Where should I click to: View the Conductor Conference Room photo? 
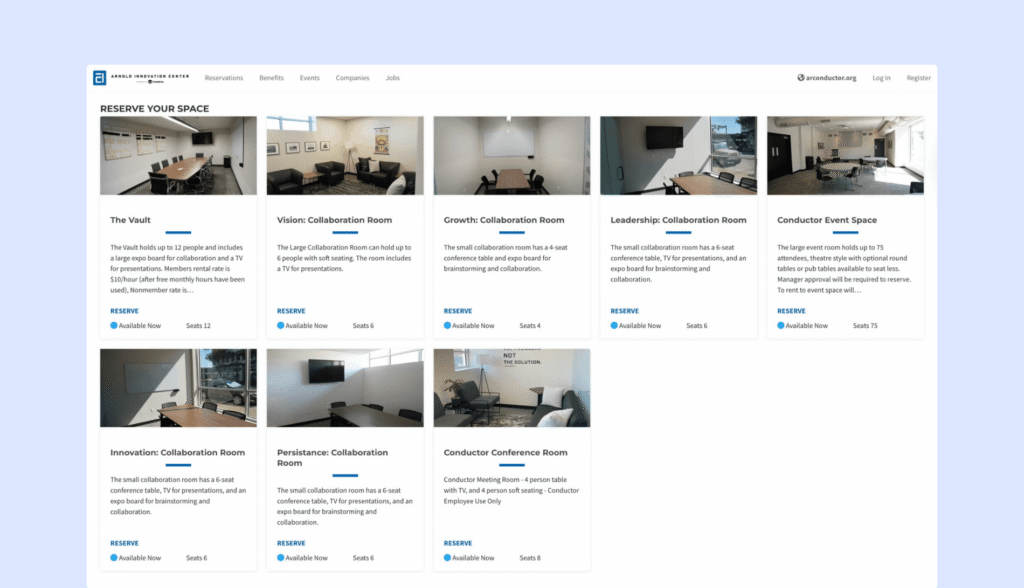click(511, 388)
